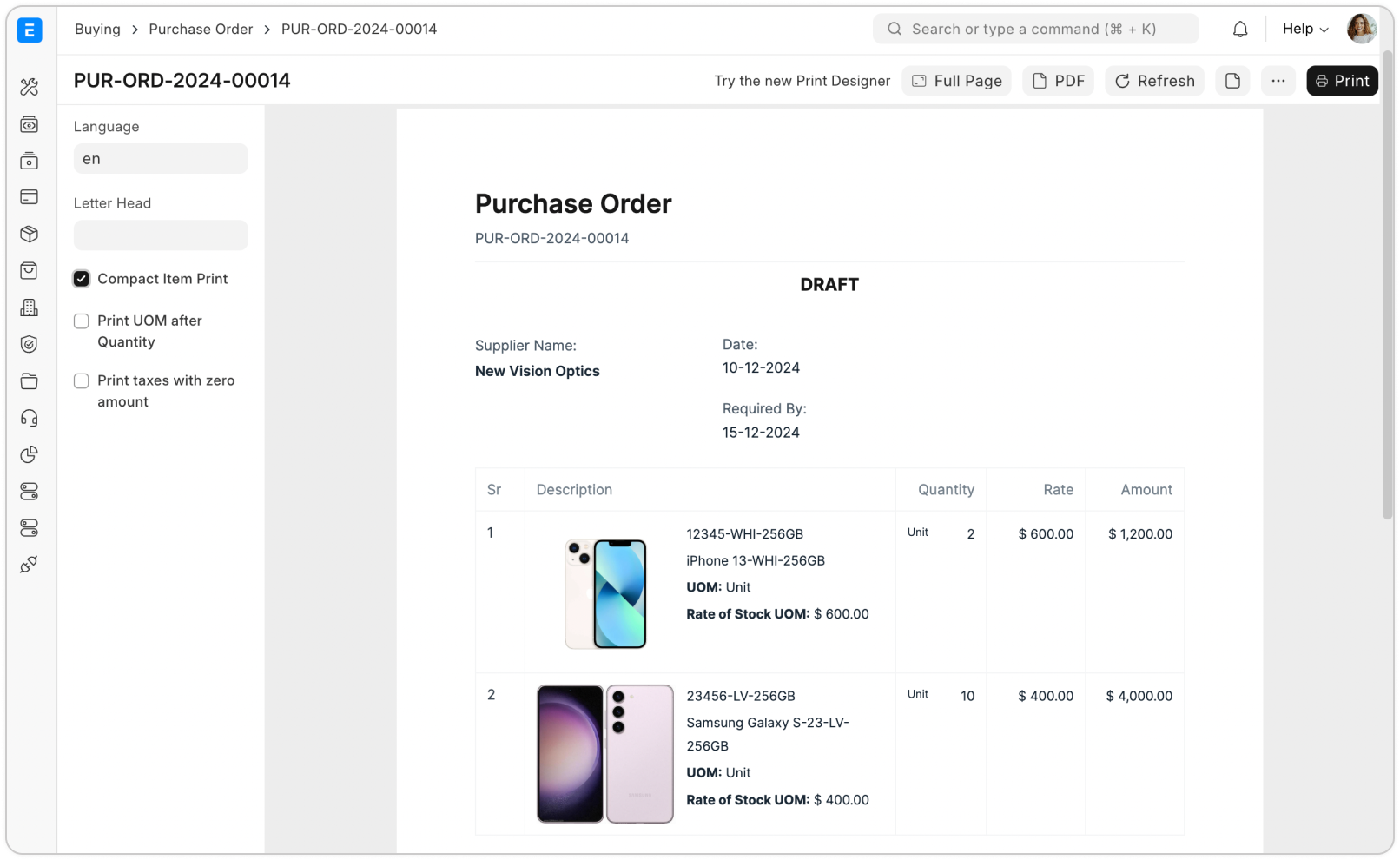Open the Letter Head selector field
This screenshot has width=1400, height=860.
tap(161, 235)
